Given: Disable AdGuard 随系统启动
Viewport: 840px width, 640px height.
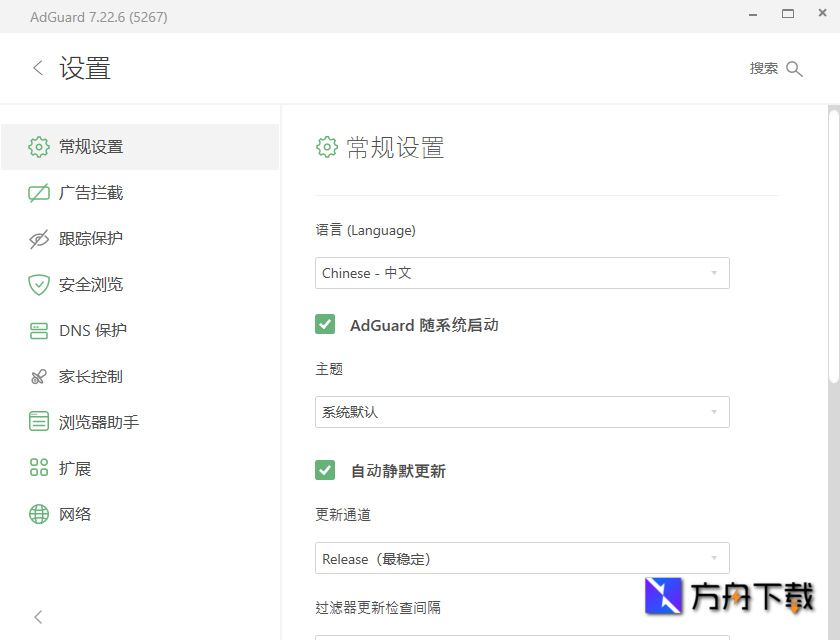Looking at the screenshot, I should tap(325, 324).
